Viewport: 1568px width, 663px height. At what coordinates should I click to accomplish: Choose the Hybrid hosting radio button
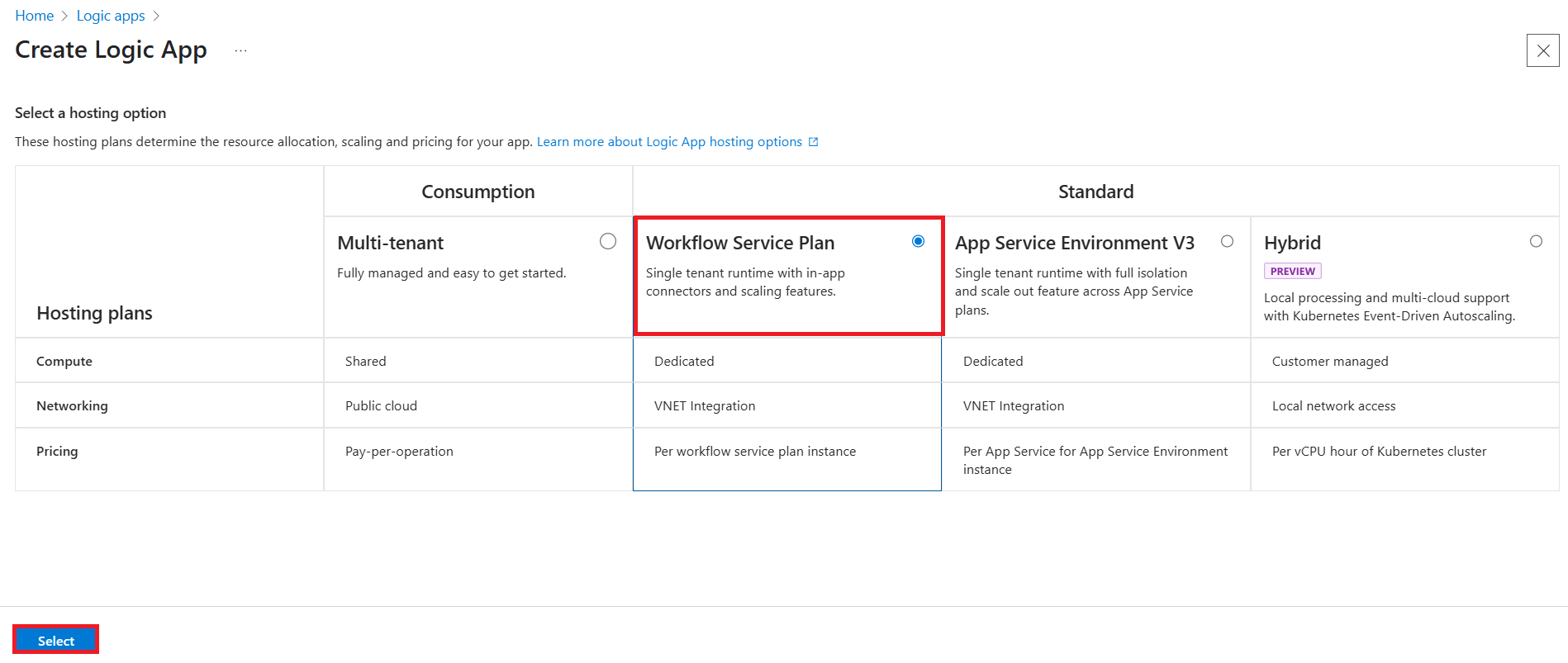[1536, 241]
